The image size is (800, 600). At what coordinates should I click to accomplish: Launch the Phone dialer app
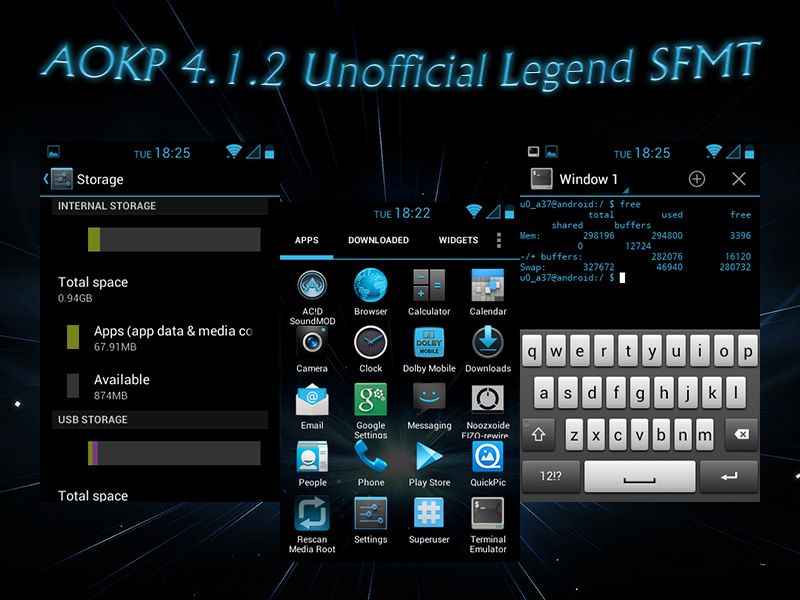tap(371, 464)
